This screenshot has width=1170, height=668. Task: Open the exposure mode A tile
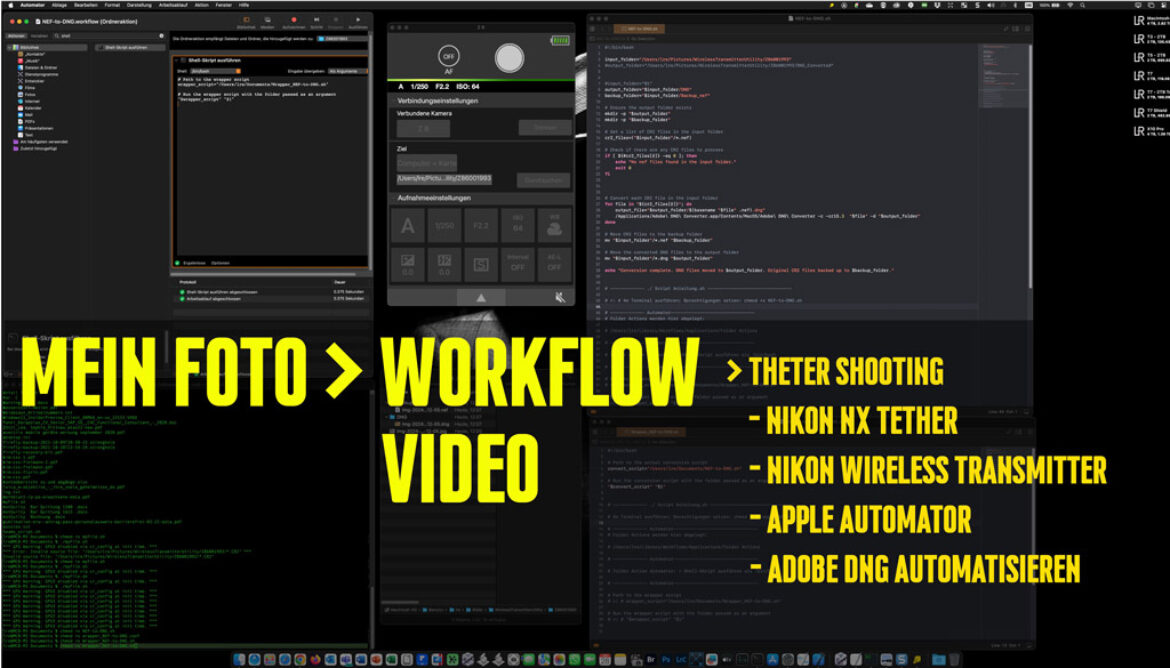coord(407,226)
